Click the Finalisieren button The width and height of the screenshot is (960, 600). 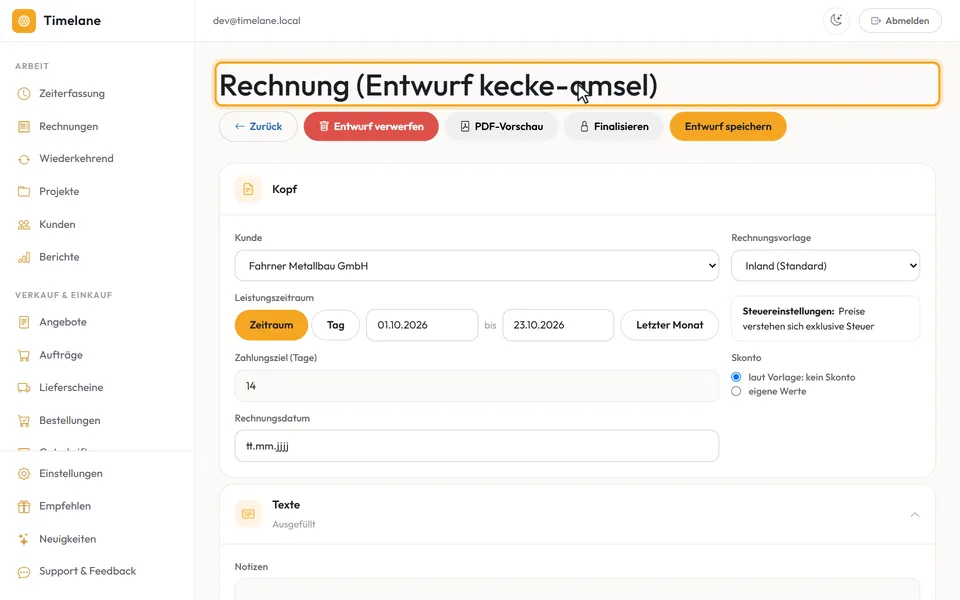coord(613,127)
